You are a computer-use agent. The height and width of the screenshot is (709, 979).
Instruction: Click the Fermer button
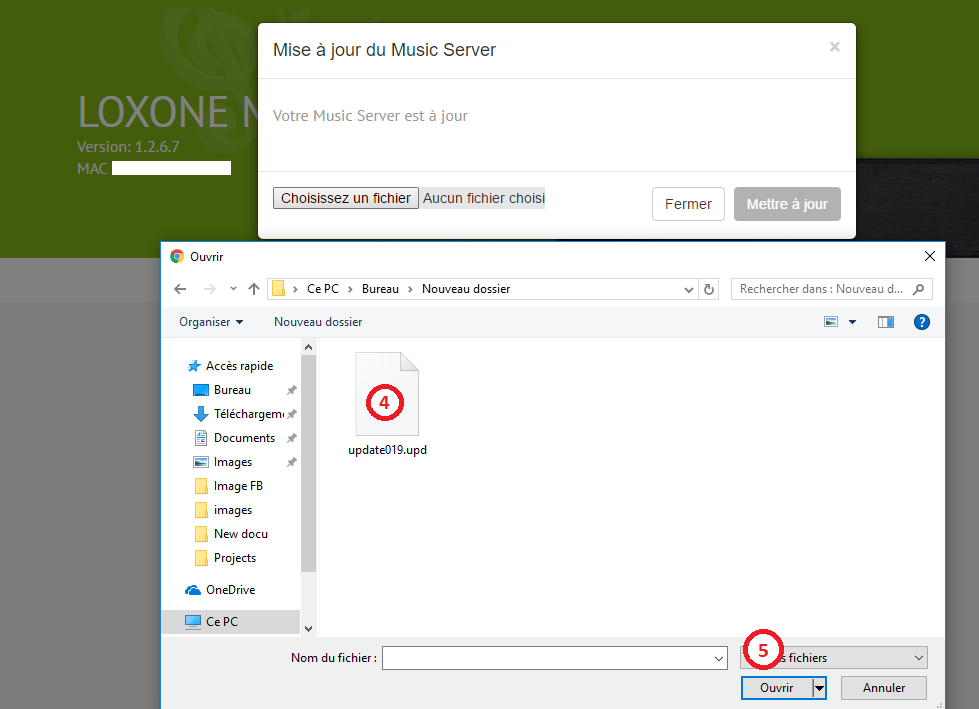click(688, 203)
